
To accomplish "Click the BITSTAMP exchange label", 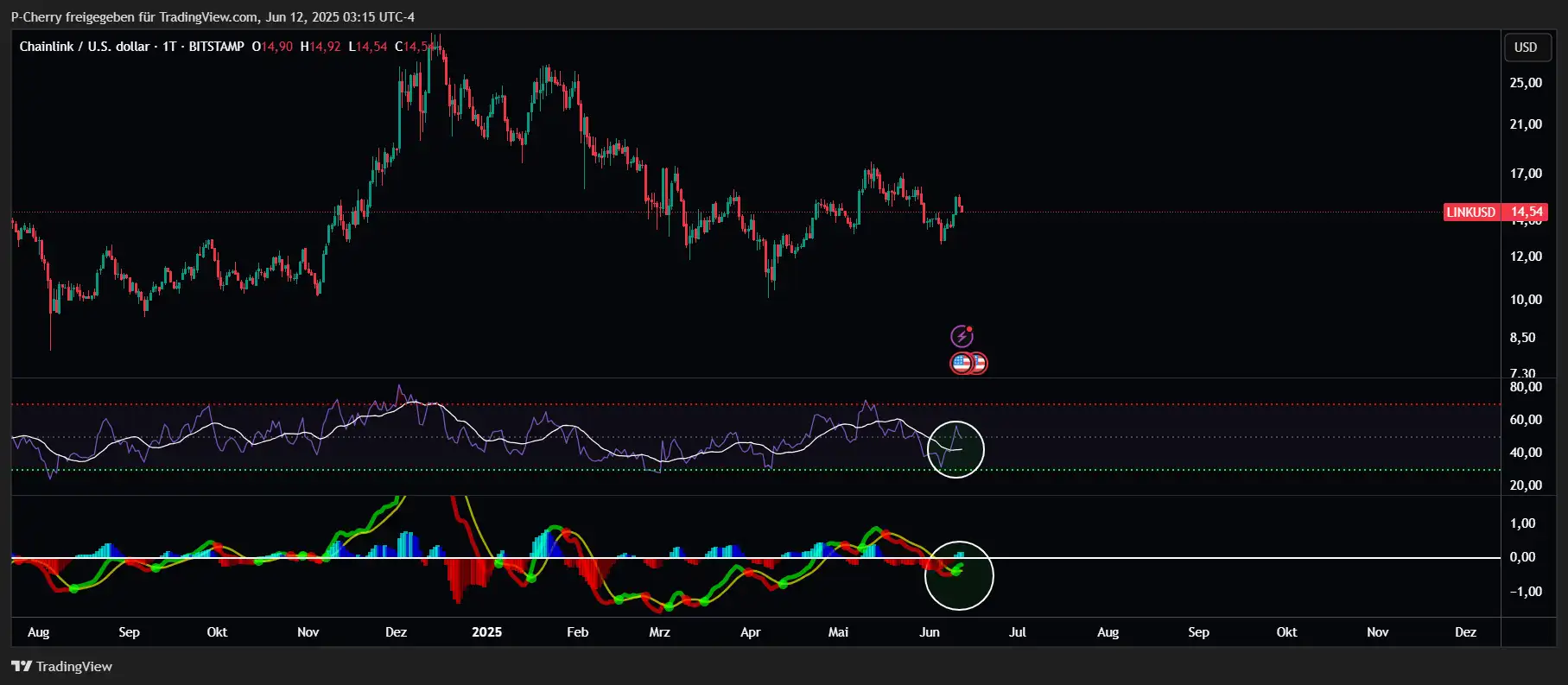I will pyautogui.click(x=217, y=47).
